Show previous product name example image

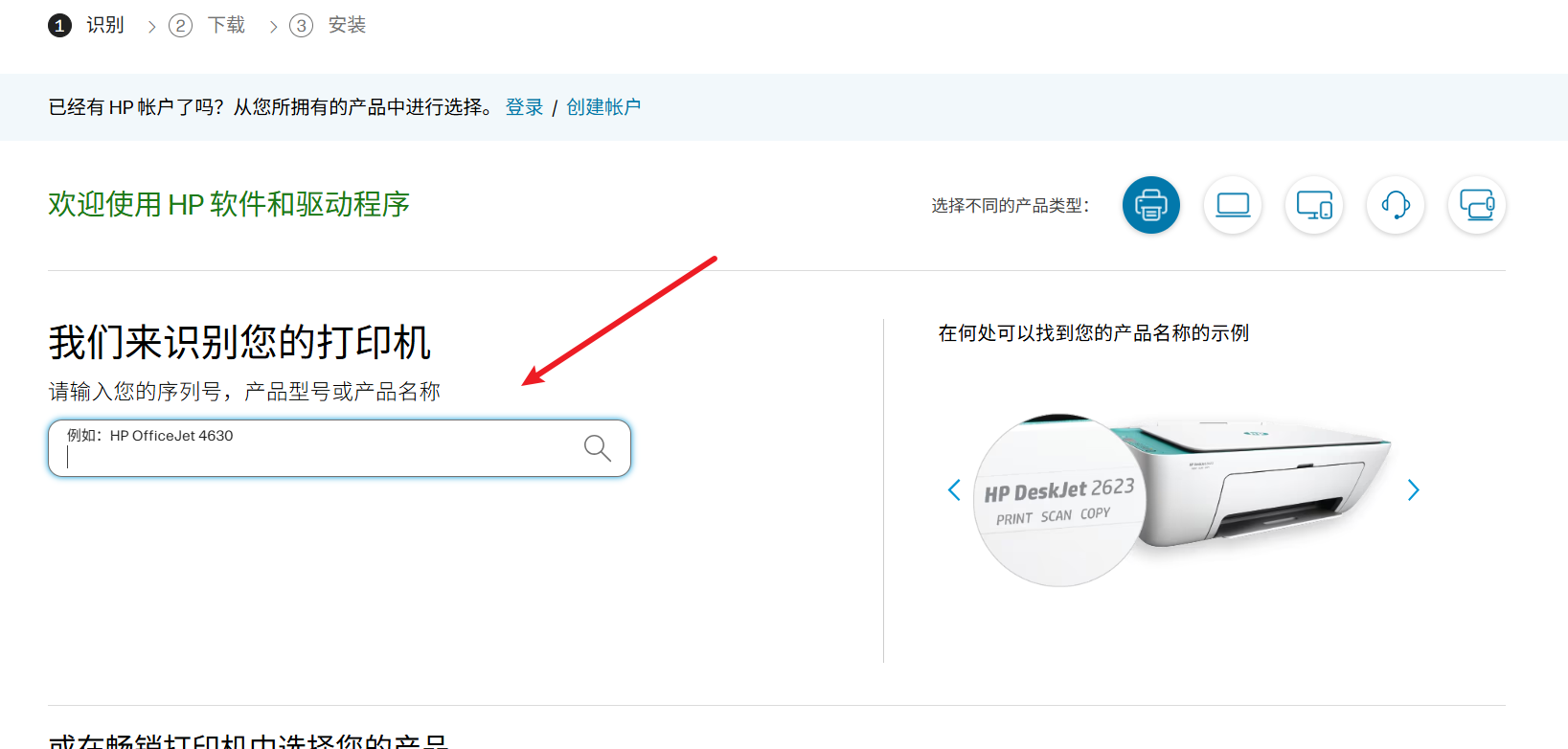coord(954,490)
